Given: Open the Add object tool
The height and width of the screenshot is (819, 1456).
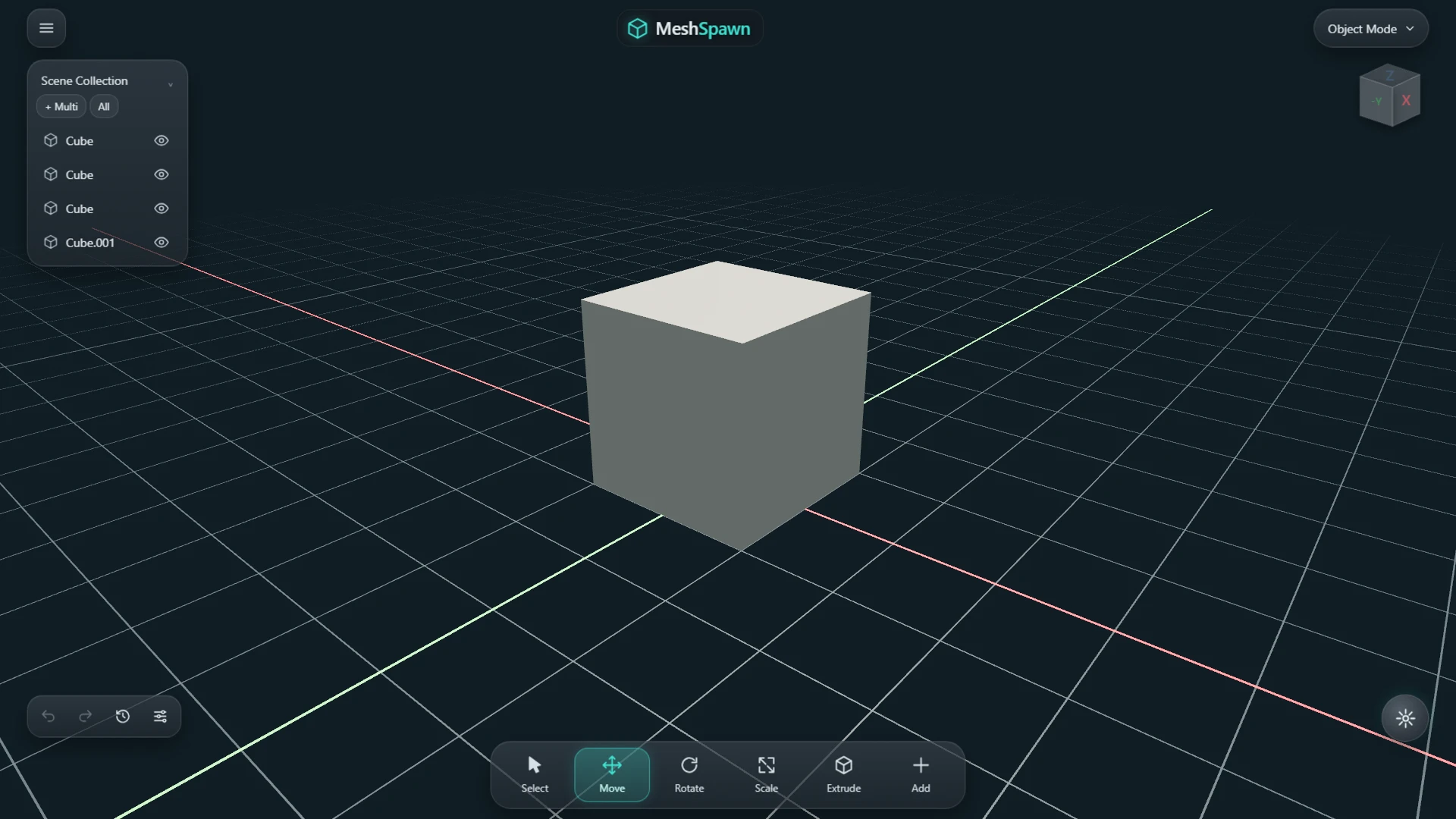Looking at the screenshot, I should pyautogui.click(x=921, y=774).
